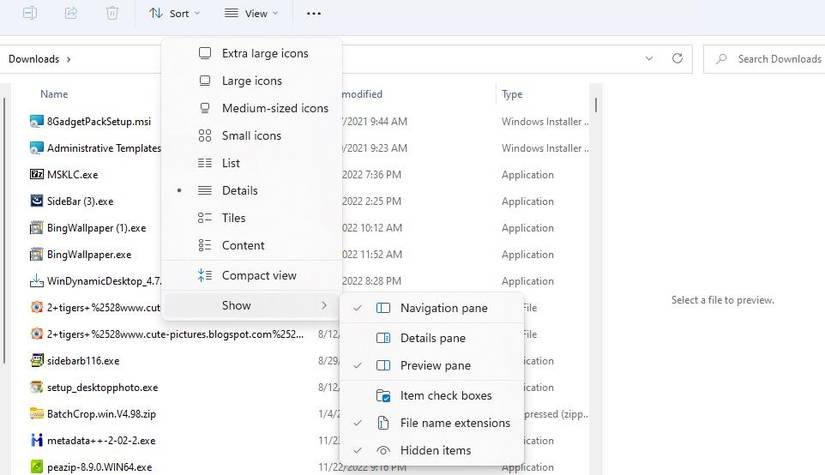Image resolution: width=825 pixels, height=475 pixels.
Task: Sort by the Name column header
Action: pos(54,94)
